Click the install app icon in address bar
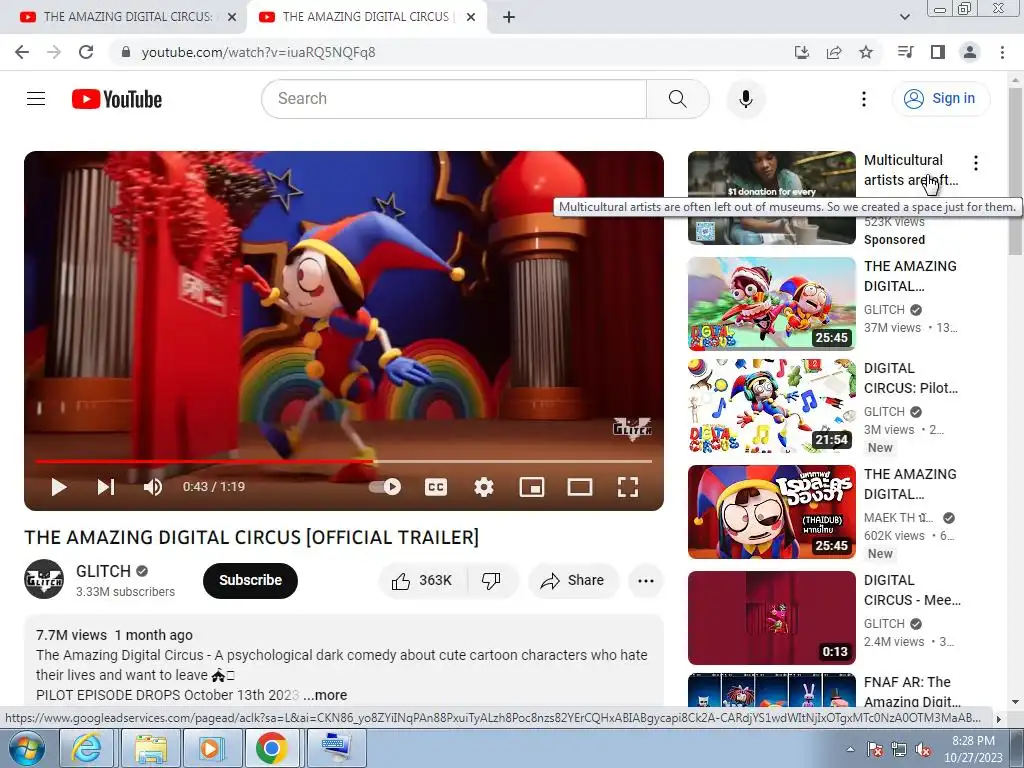Screen dimensions: 1024x768 click(x=802, y=52)
